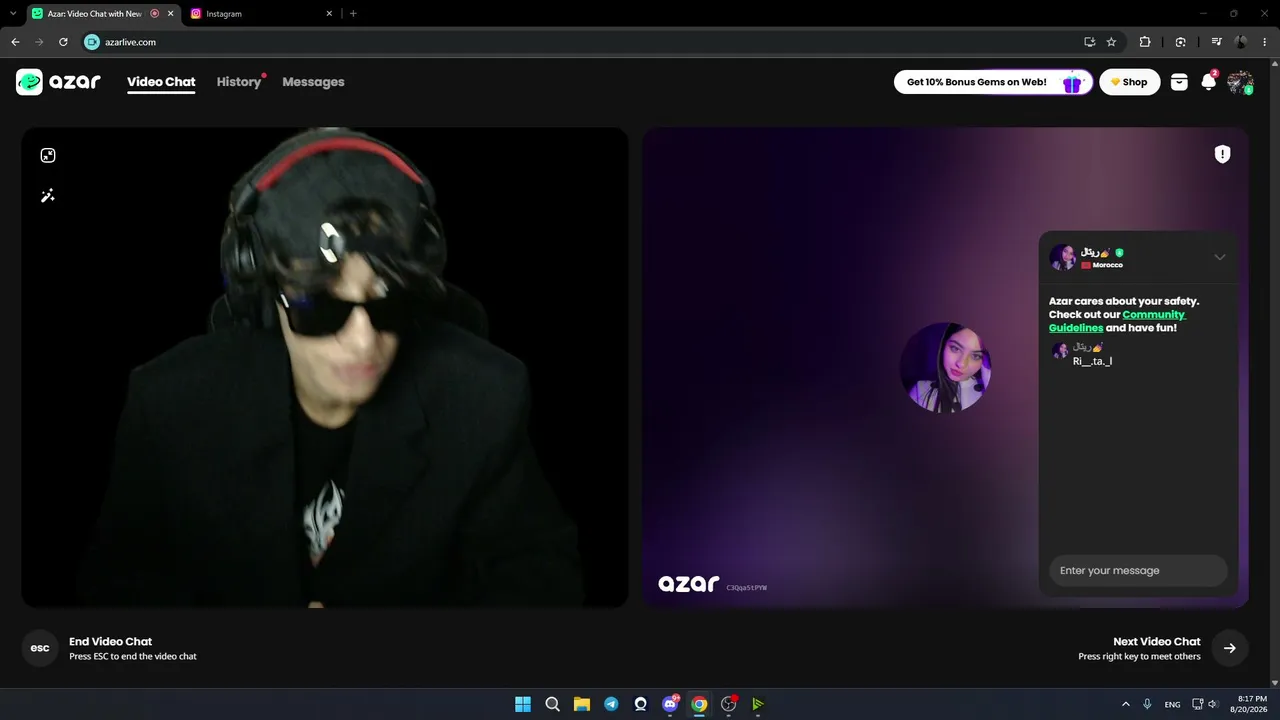Open the Azar profile avatar menu
The height and width of the screenshot is (720, 1280).
1240,82
